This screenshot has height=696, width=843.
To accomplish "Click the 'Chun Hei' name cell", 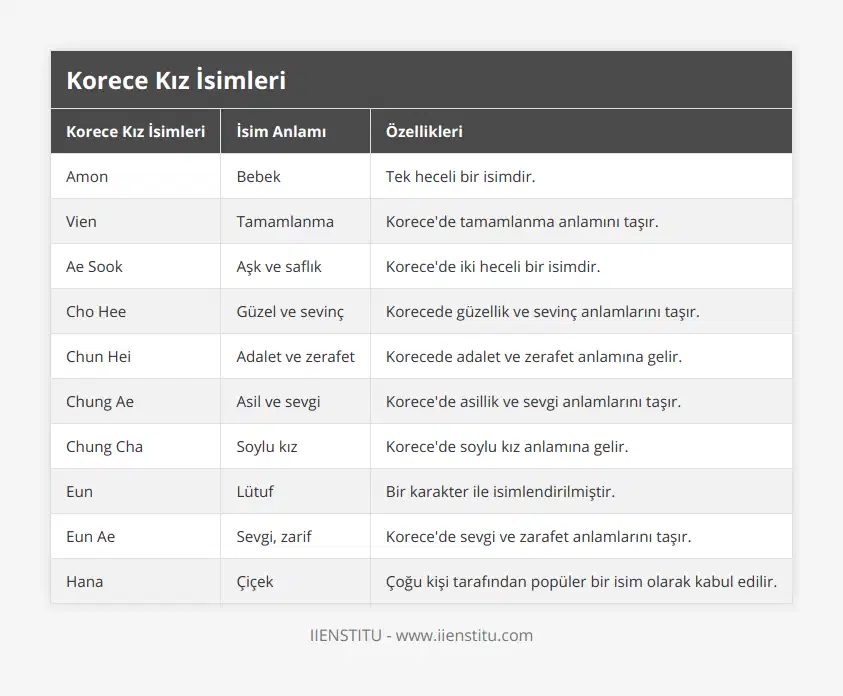I will point(98,356).
